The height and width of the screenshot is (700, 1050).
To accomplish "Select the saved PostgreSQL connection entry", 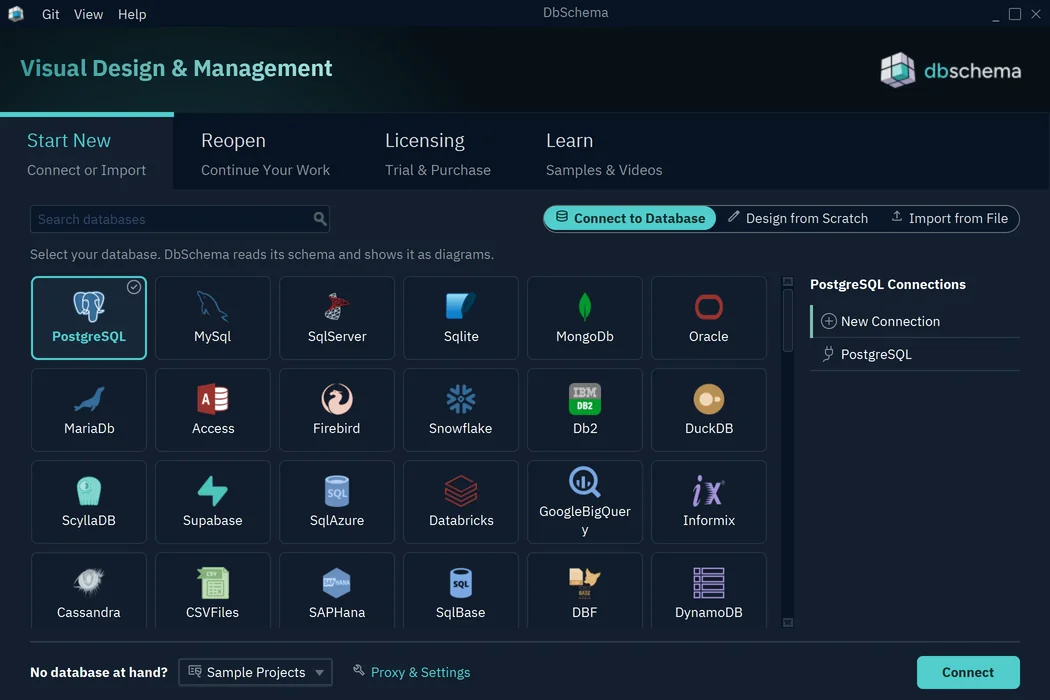I will click(x=915, y=354).
